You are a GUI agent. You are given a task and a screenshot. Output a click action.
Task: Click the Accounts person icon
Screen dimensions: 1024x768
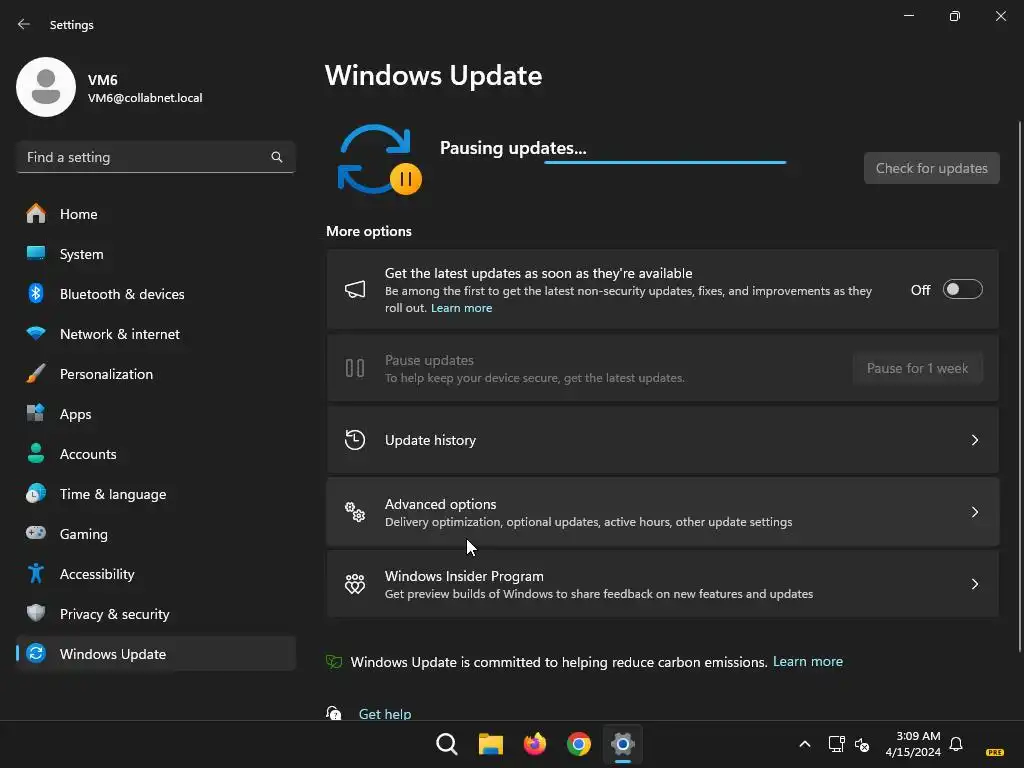36,453
